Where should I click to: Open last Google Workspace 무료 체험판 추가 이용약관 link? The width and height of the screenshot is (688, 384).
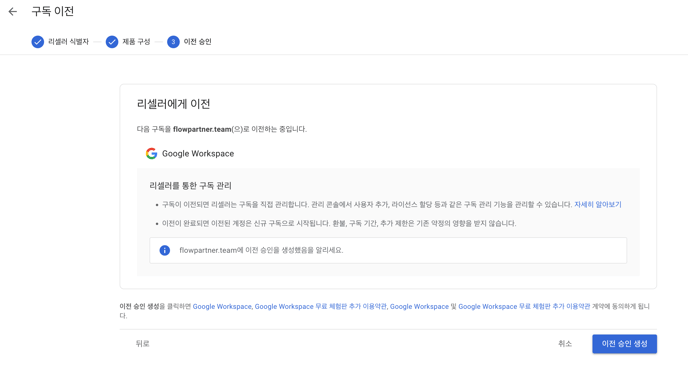[x=524, y=306]
